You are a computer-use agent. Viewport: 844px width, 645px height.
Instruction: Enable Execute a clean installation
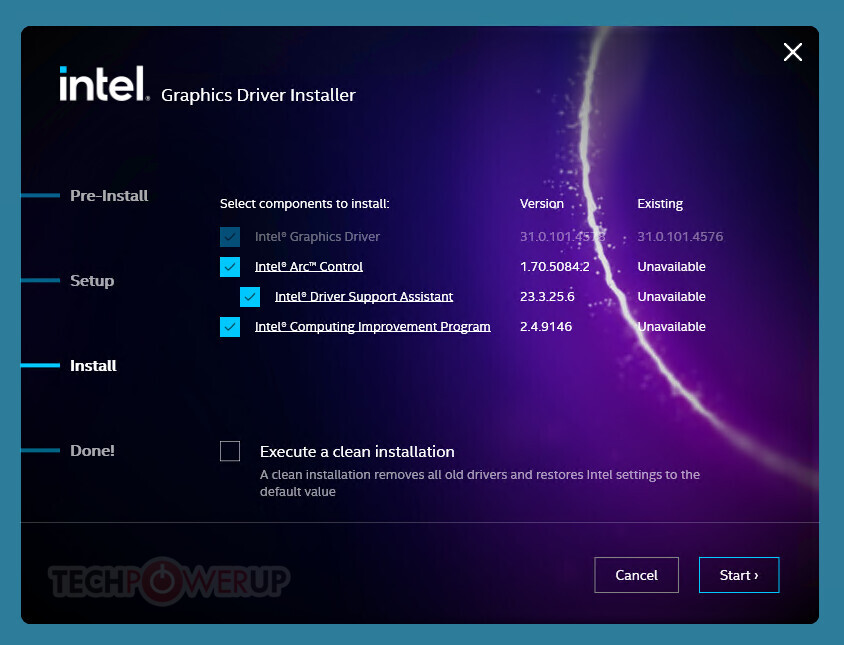coord(230,450)
